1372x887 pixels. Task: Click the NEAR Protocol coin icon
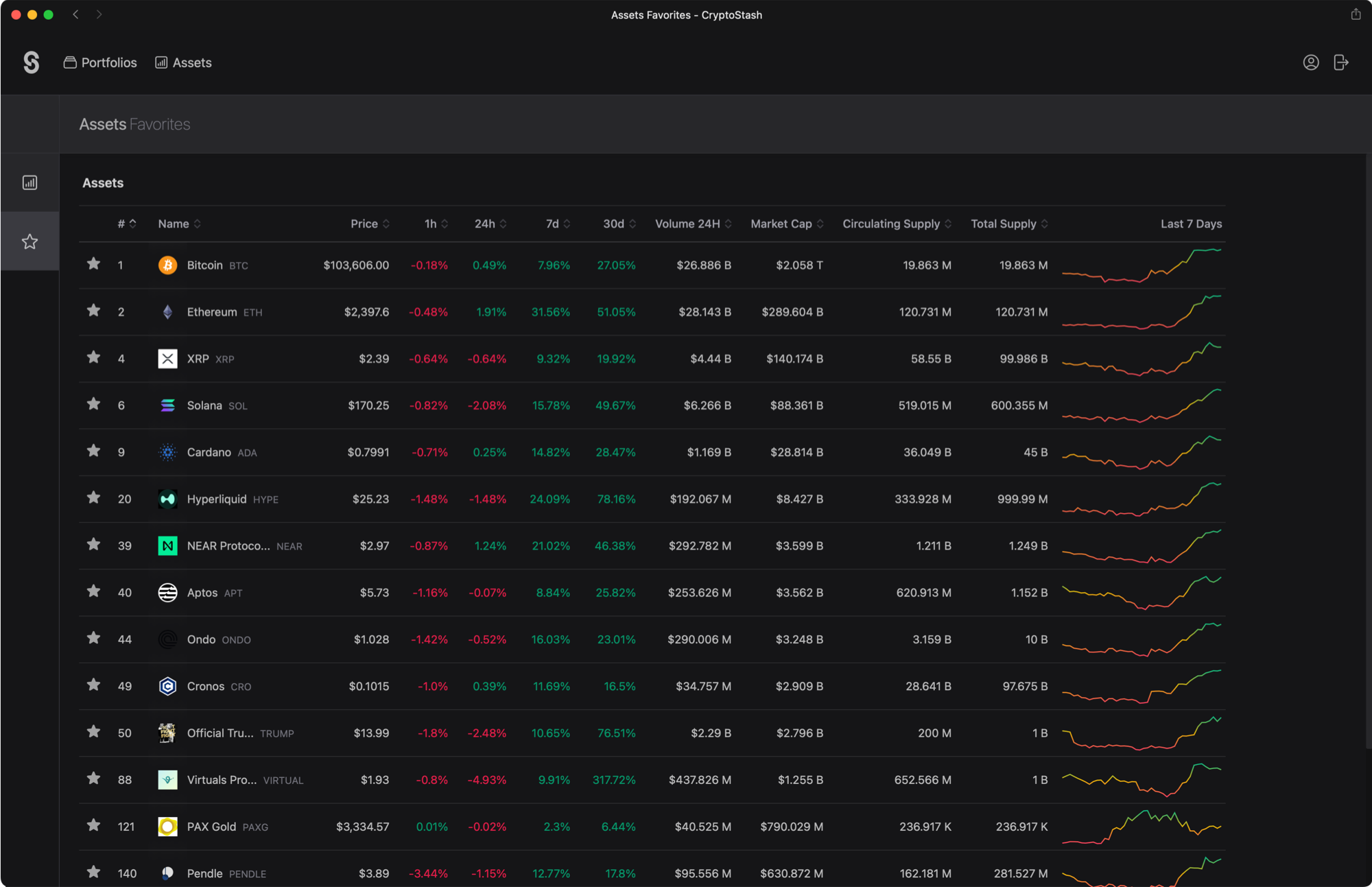(167, 546)
